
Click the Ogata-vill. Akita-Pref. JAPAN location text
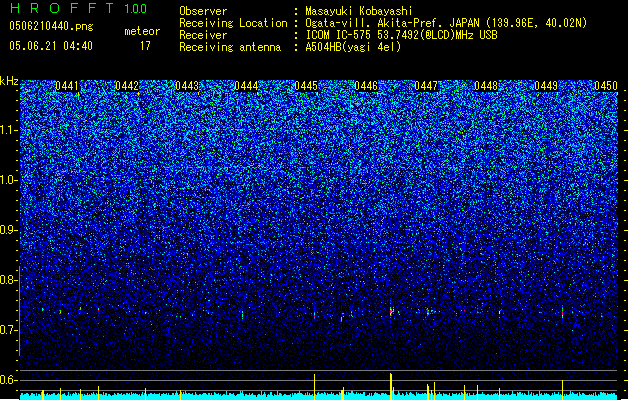pyautogui.click(x=446, y=23)
